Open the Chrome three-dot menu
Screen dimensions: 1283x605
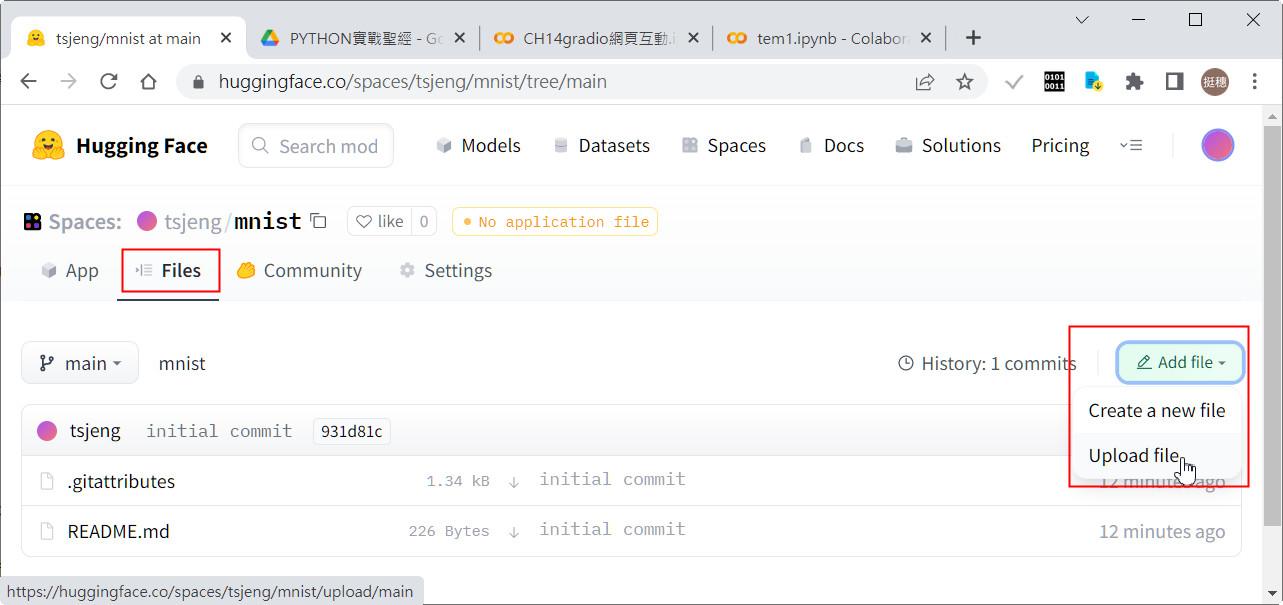tap(1254, 82)
